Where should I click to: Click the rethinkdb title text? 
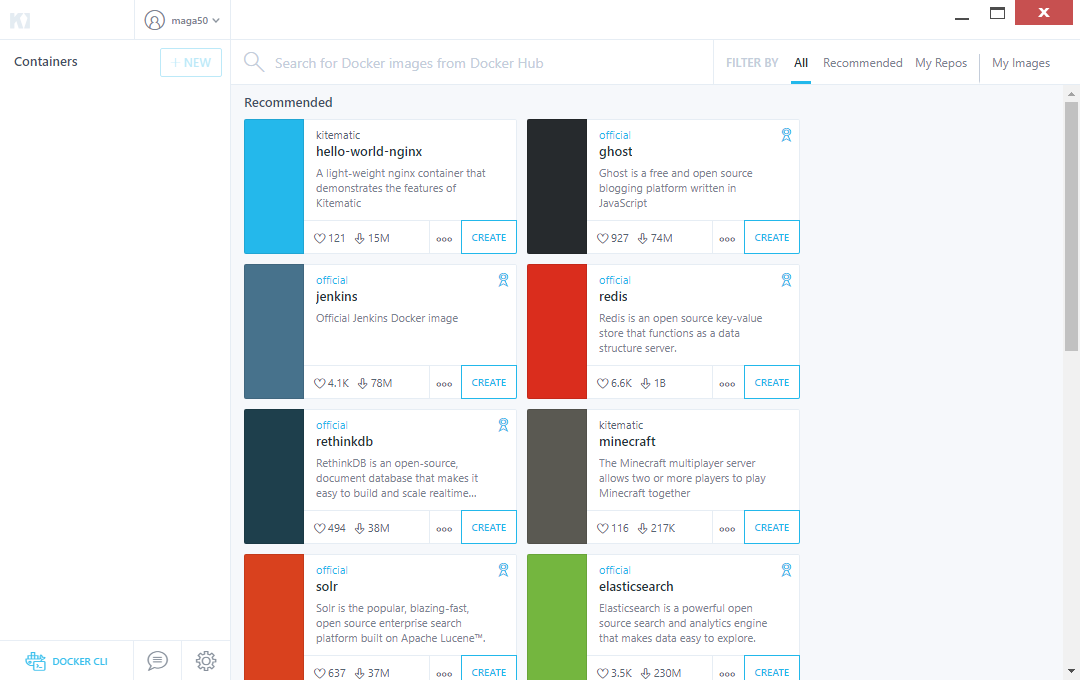tap(344, 442)
